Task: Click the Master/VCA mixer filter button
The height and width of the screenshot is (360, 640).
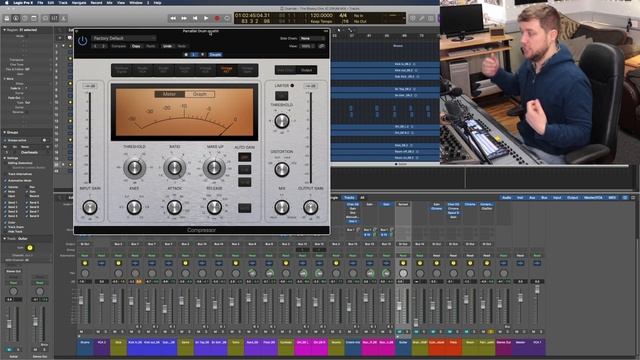Action: [x=593, y=198]
